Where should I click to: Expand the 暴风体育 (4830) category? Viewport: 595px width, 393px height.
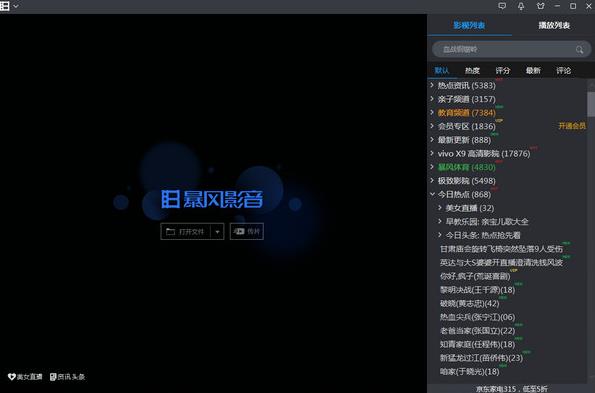pos(432,167)
